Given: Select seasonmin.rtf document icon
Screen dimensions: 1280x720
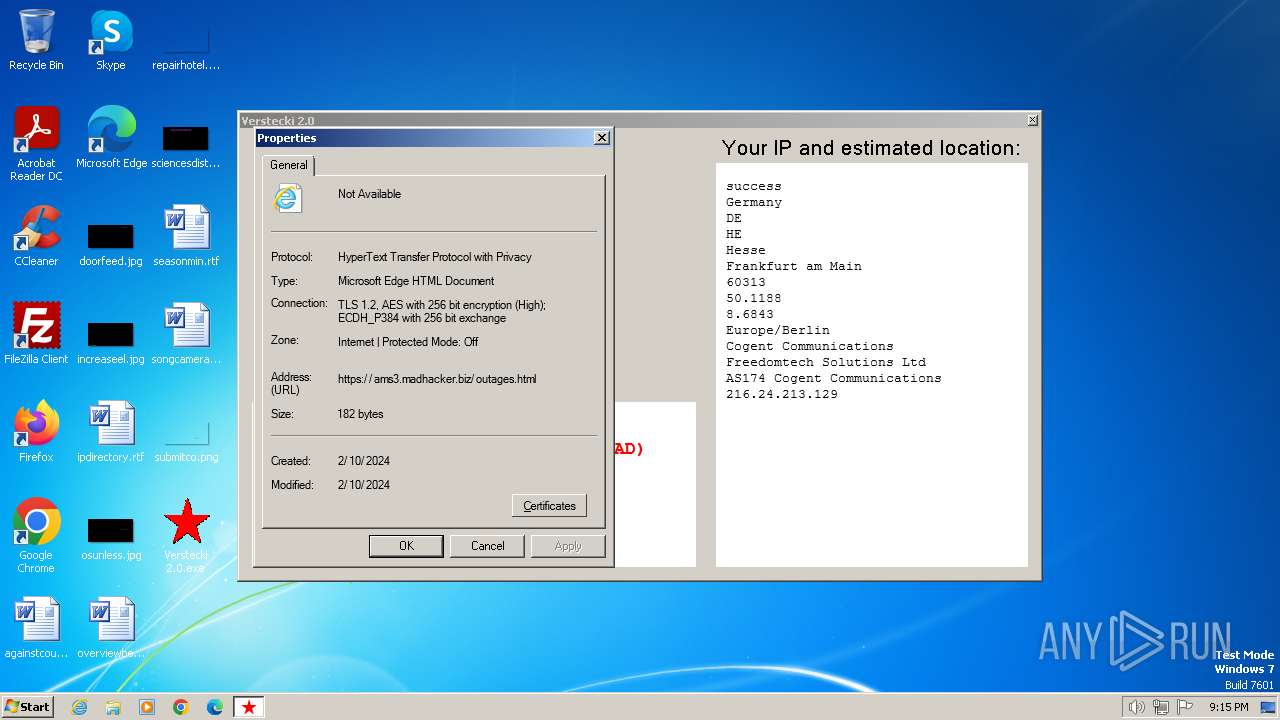Looking at the screenshot, I should point(186,235).
